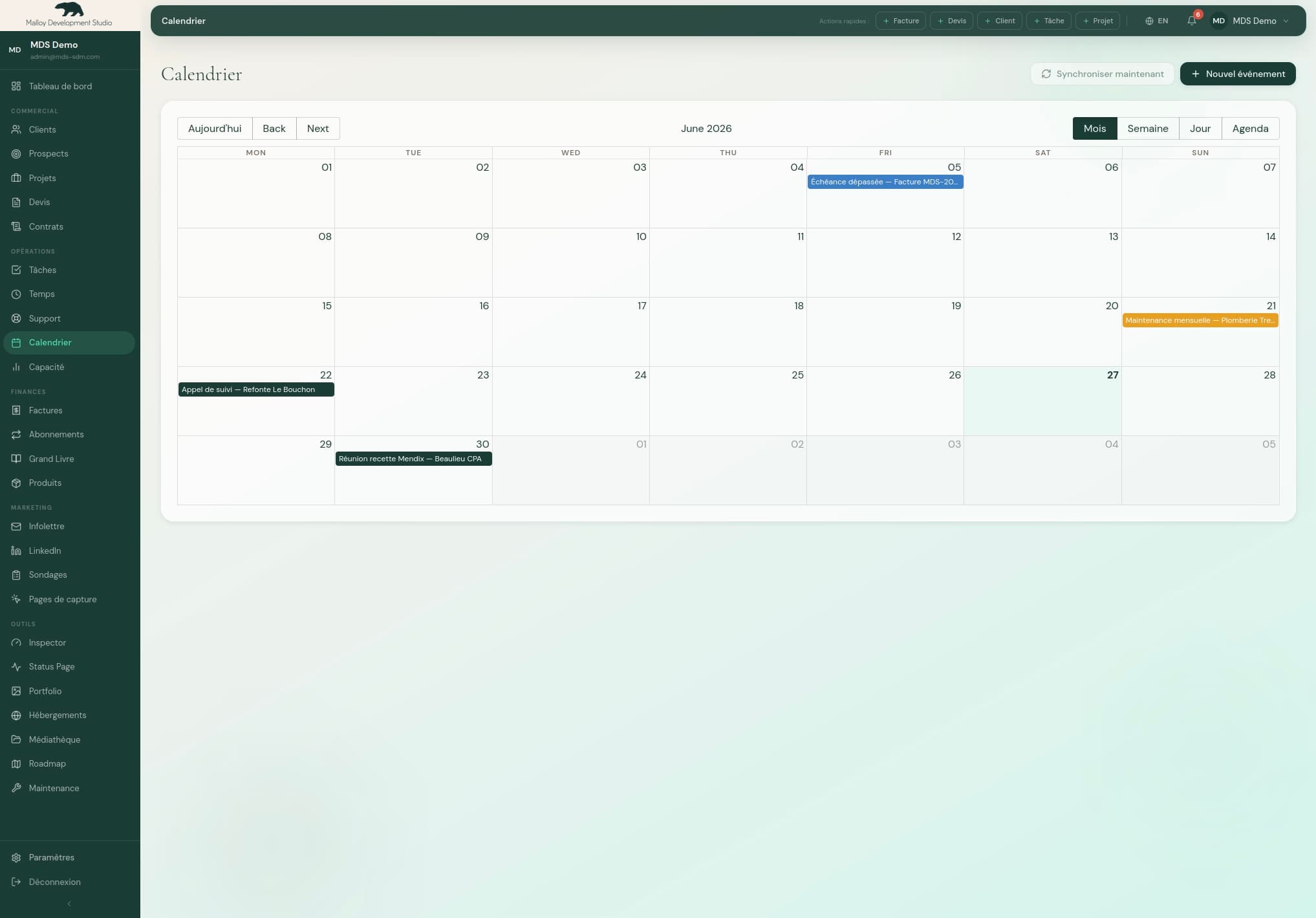Click quick action + Client
1316x918 pixels.
(x=1000, y=21)
